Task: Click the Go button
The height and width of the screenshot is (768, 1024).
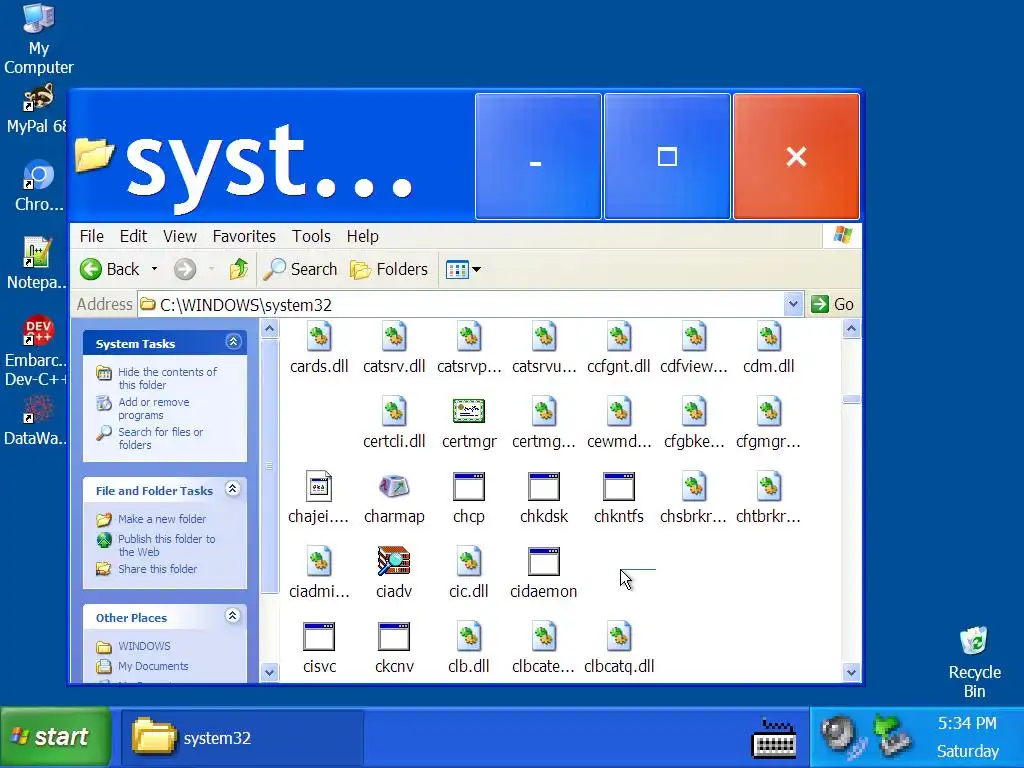Action: click(x=832, y=304)
